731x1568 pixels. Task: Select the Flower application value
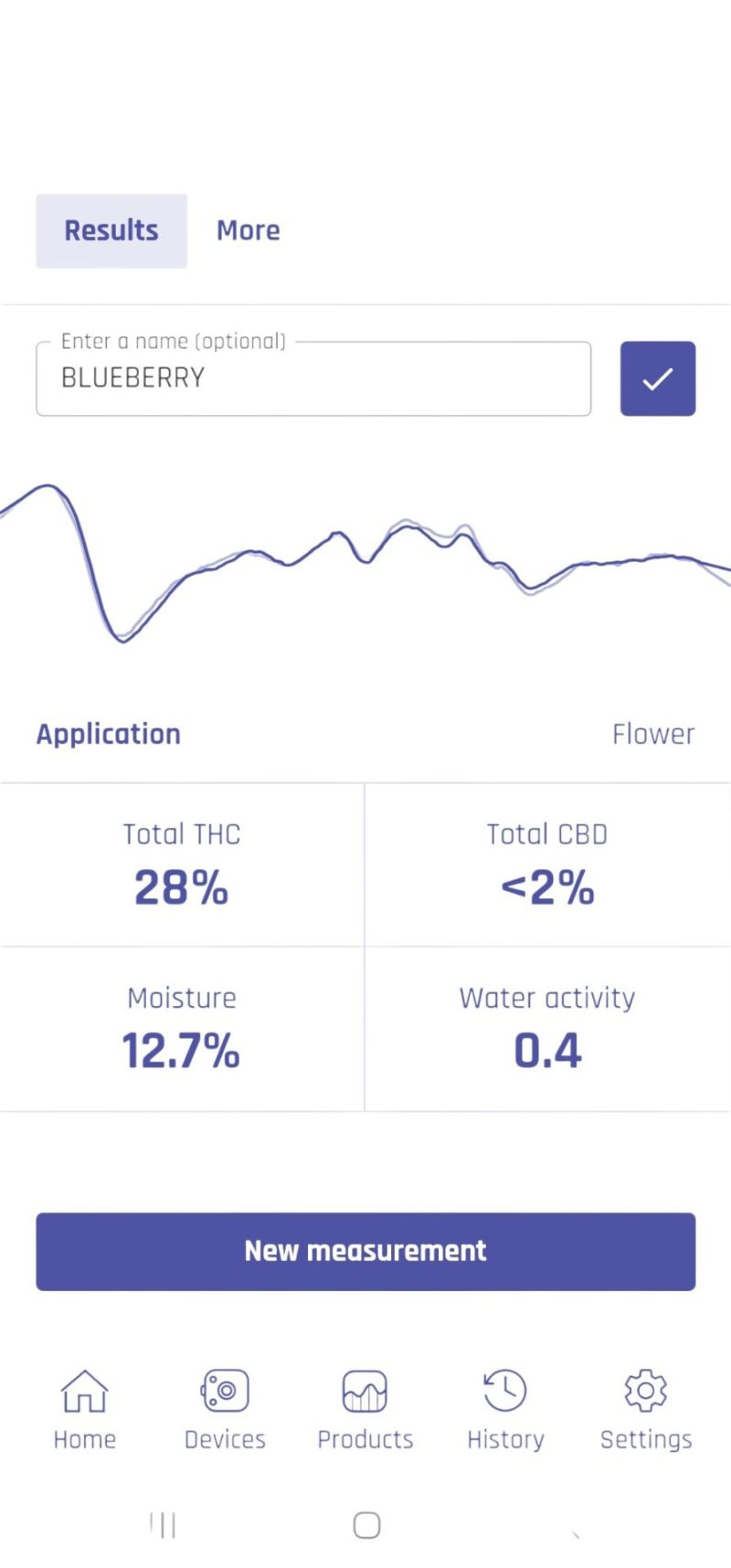coord(653,734)
